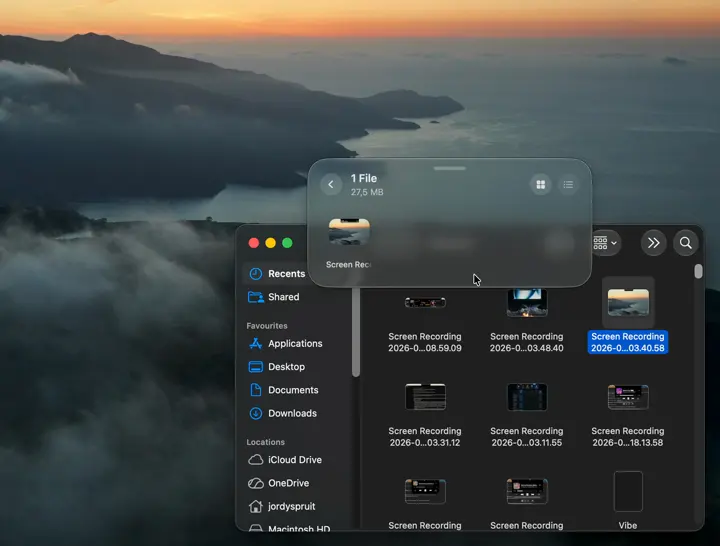This screenshot has height=546, width=720.
Task: Zoom the Finder window with green button
Action: 287,243
